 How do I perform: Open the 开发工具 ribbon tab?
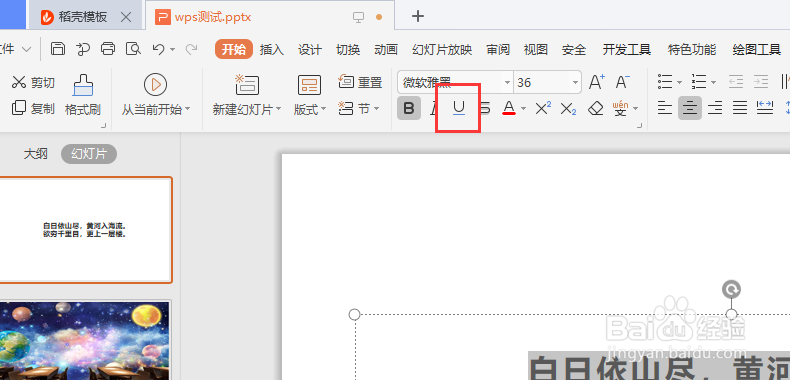click(x=627, y=49)
